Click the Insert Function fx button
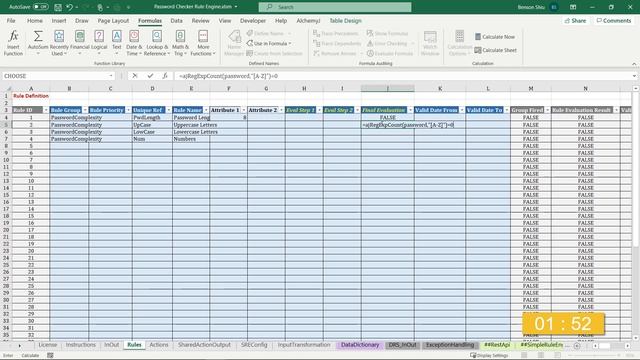Screen dimensions: 640x360 13,42
